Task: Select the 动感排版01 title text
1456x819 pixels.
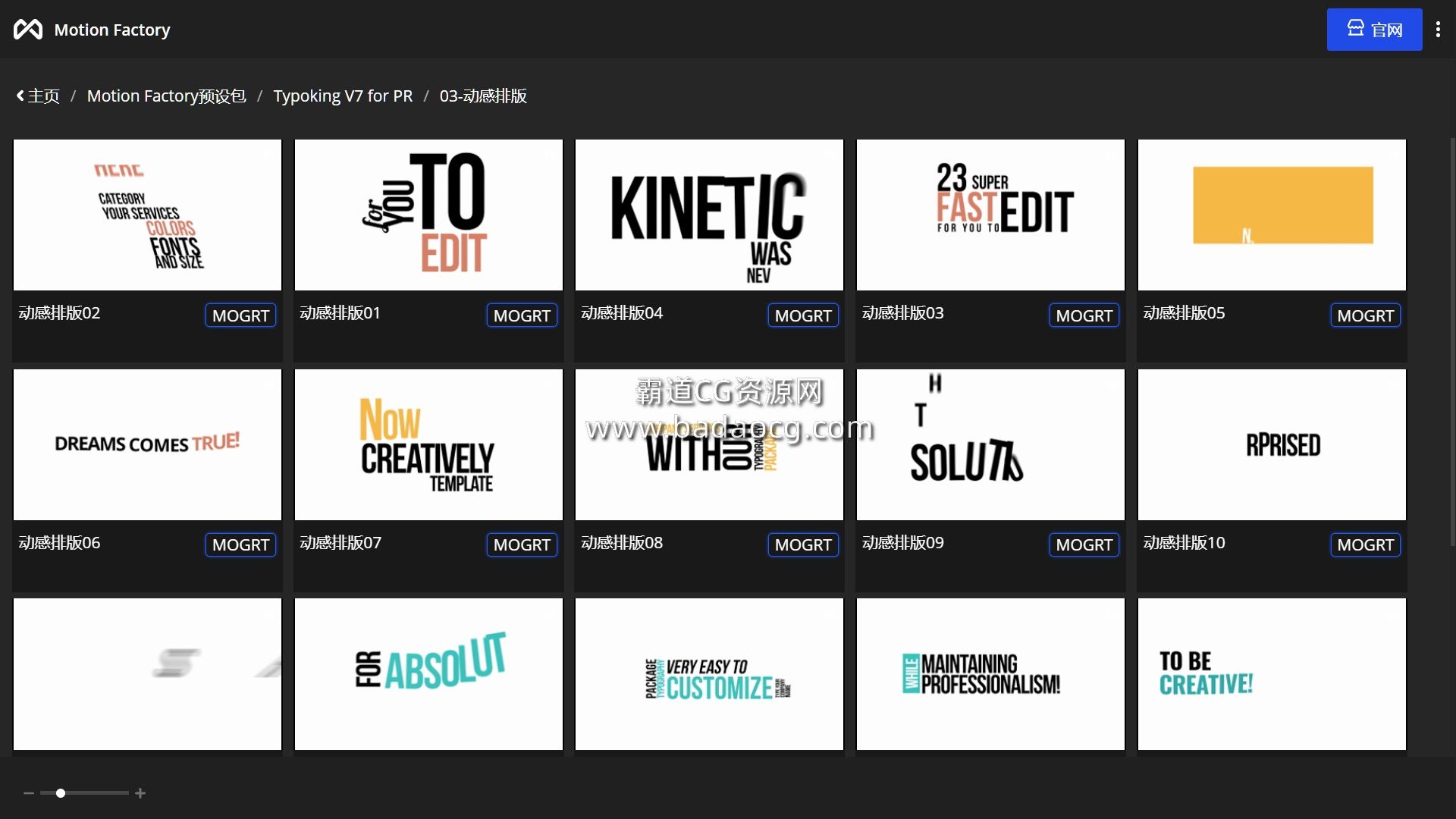Action: click(340, 312)
